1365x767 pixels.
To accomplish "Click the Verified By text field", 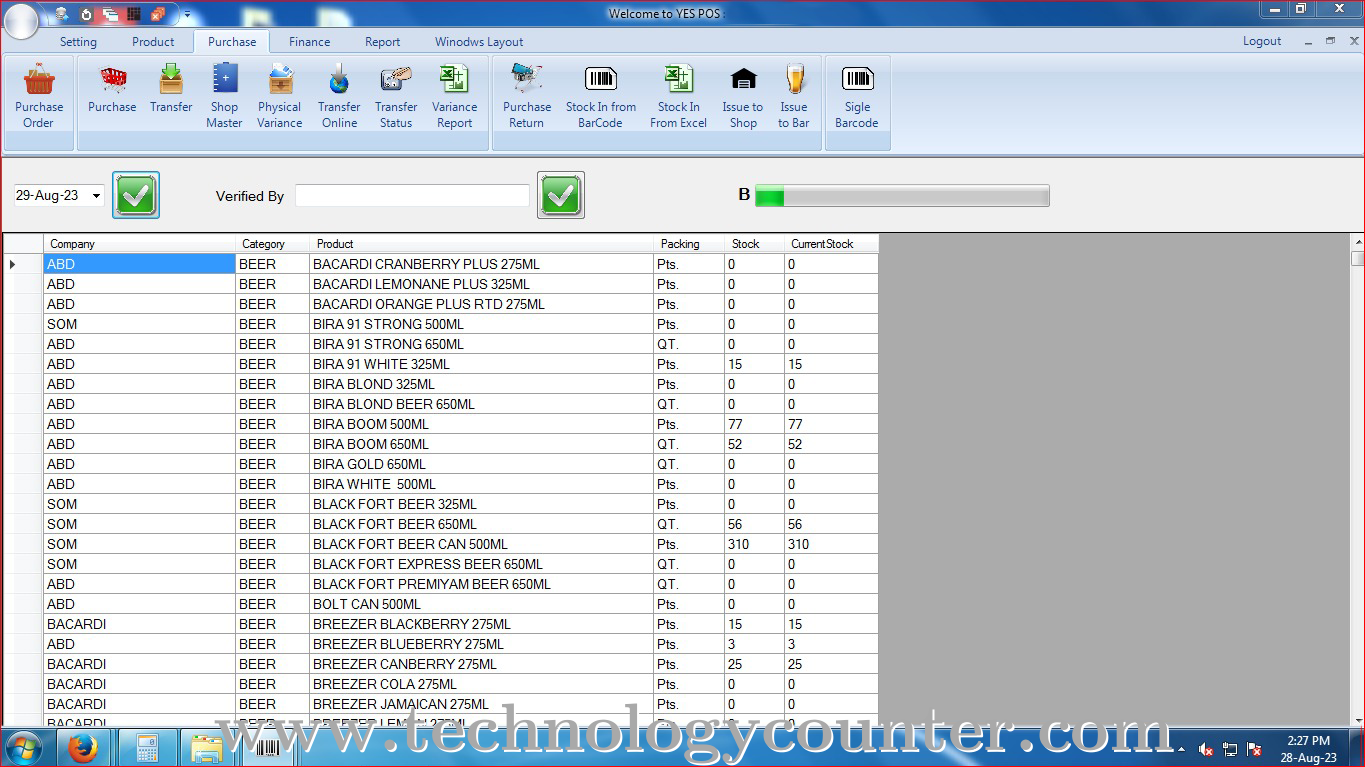I will 412,196.
